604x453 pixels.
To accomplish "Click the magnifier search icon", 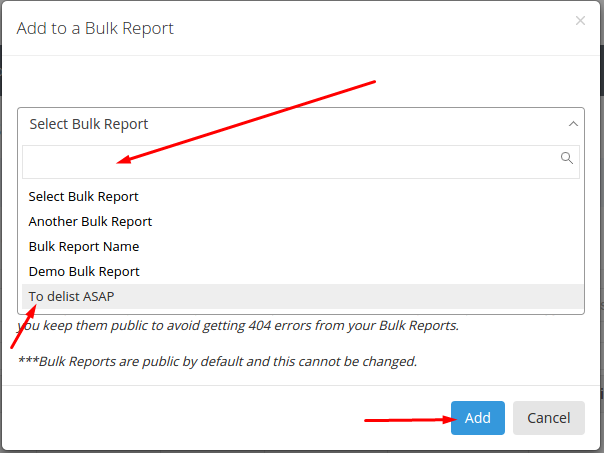I will (x=566, y=158).
